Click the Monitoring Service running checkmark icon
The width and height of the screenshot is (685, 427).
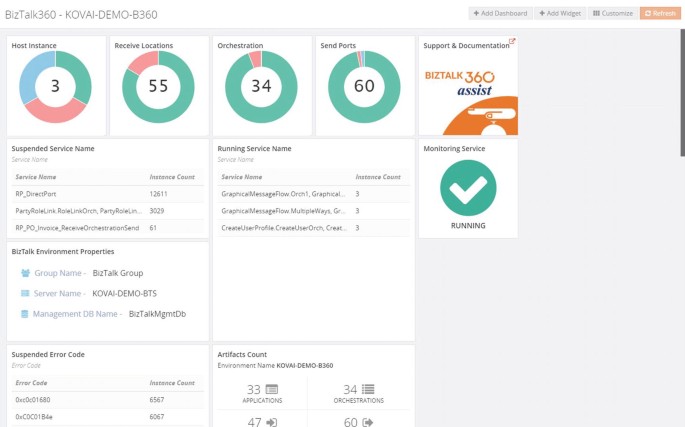click(x=468, y=188)
